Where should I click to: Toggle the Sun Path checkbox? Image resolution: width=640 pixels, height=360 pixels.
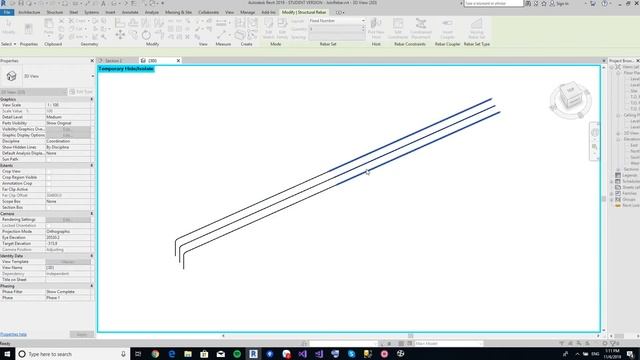point(49,159)
